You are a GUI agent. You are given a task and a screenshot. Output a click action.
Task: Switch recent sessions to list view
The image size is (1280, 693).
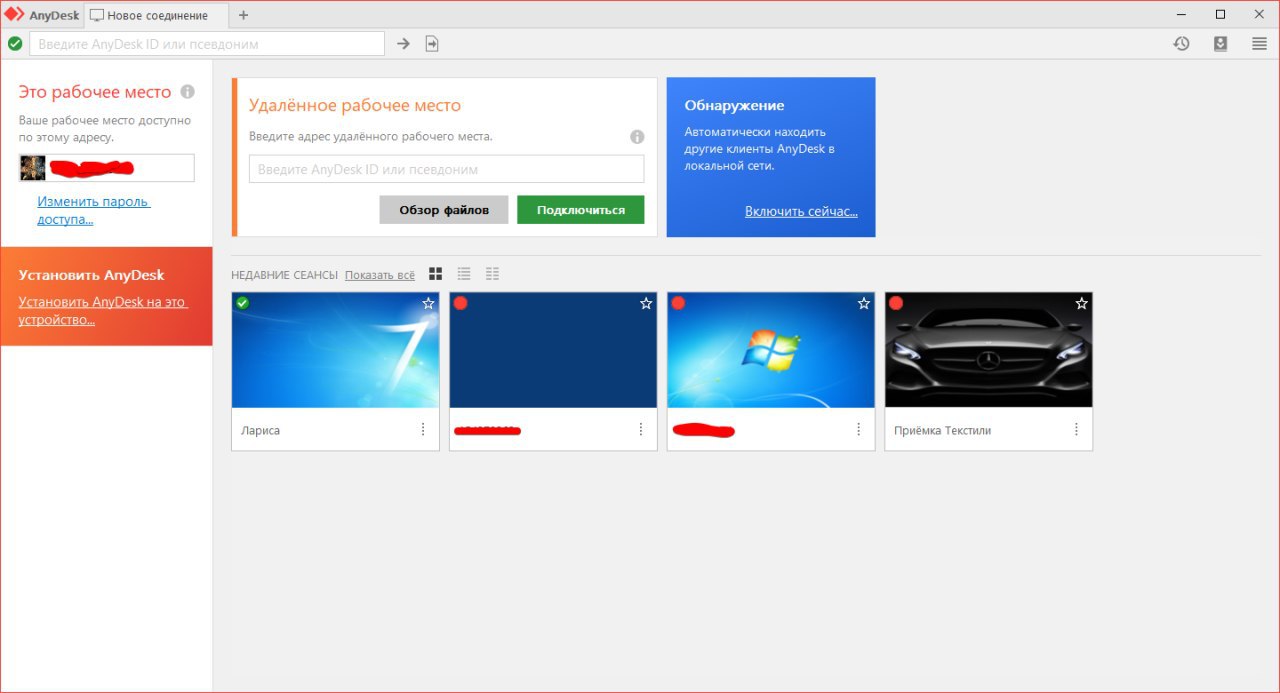[464, 274]
